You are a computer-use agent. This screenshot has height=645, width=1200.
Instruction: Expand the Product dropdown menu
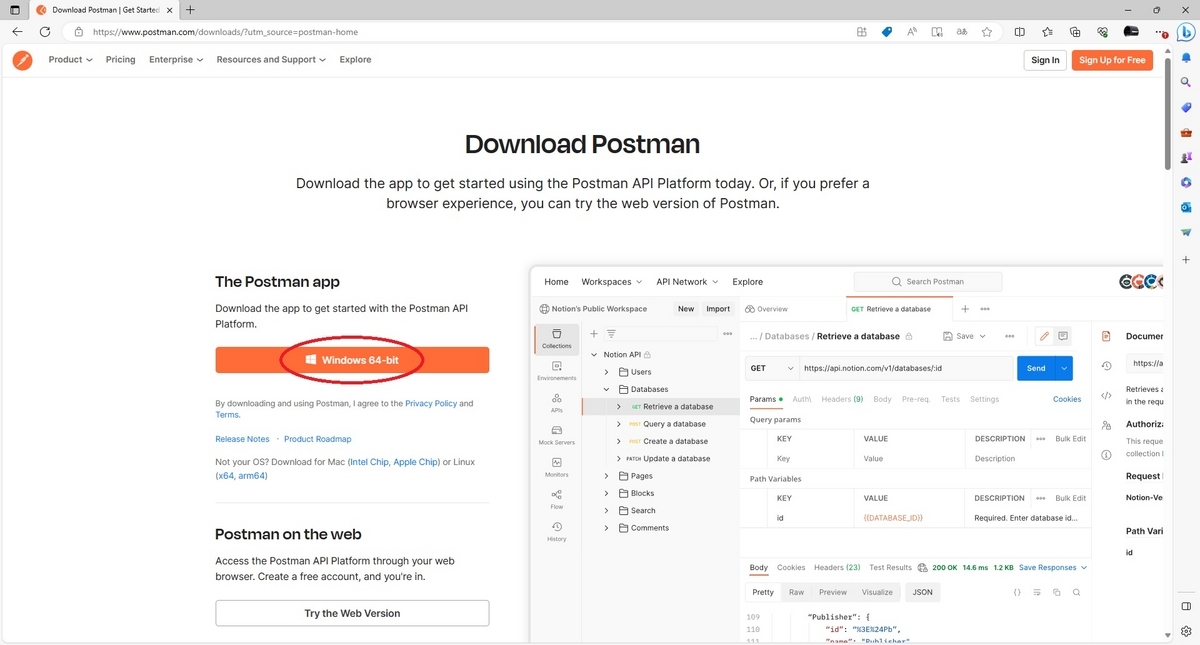(70, 60)
